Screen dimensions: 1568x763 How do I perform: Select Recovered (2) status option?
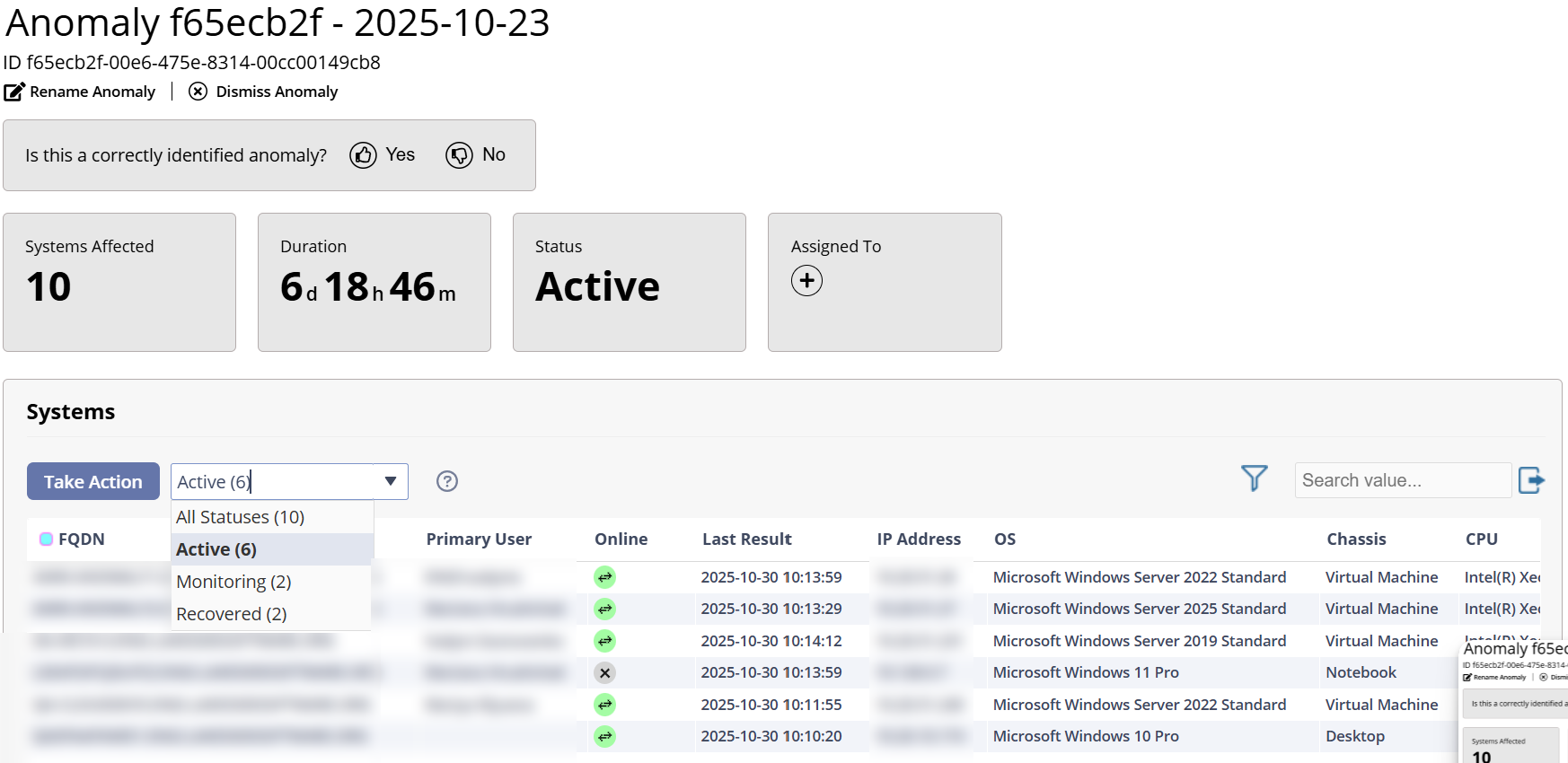(x=232, y=614)
